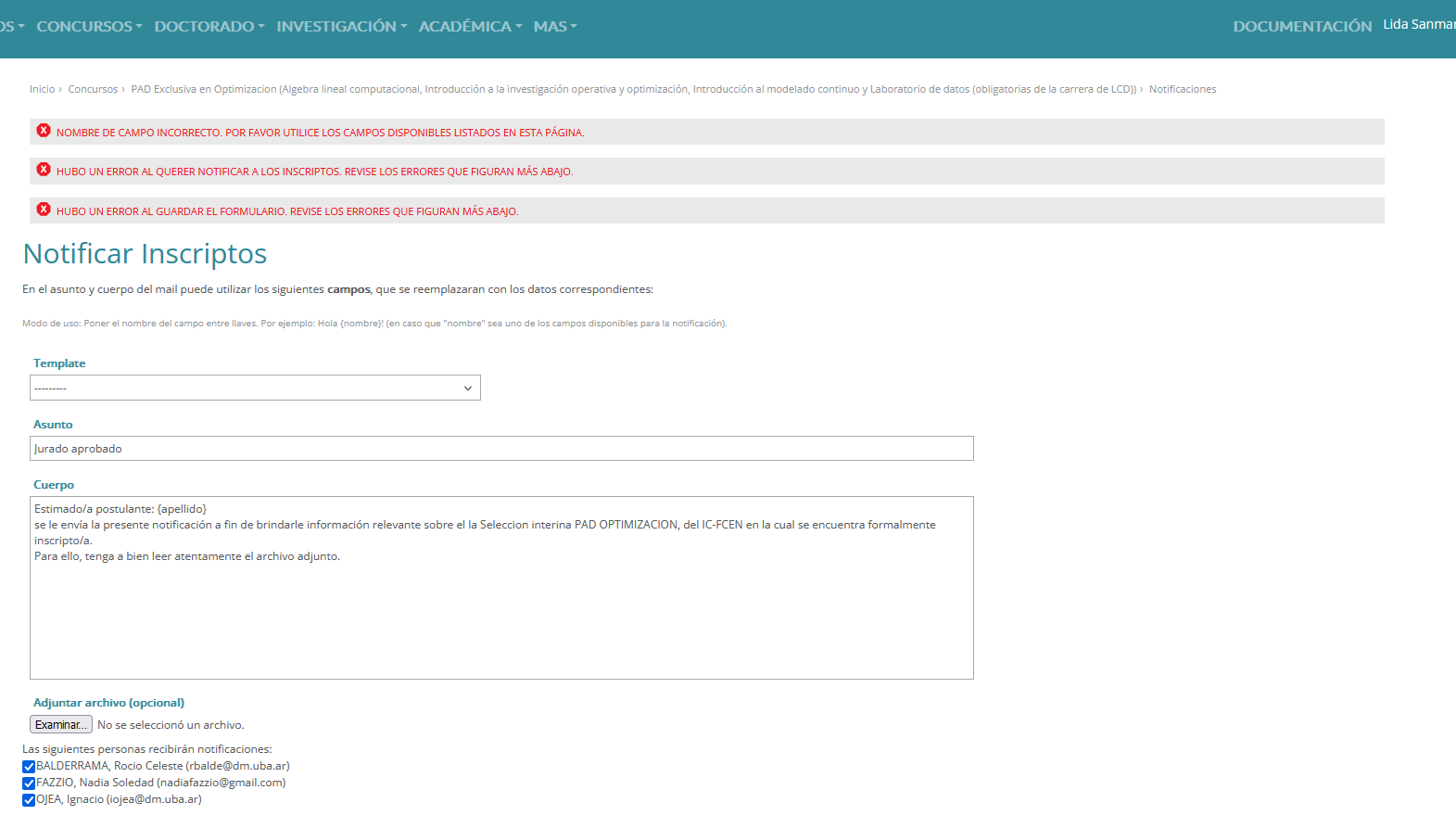This screenshot has height=828, width=1456.
Task: Open the CONCURSOS menu
Action: (x=89, y=27)
